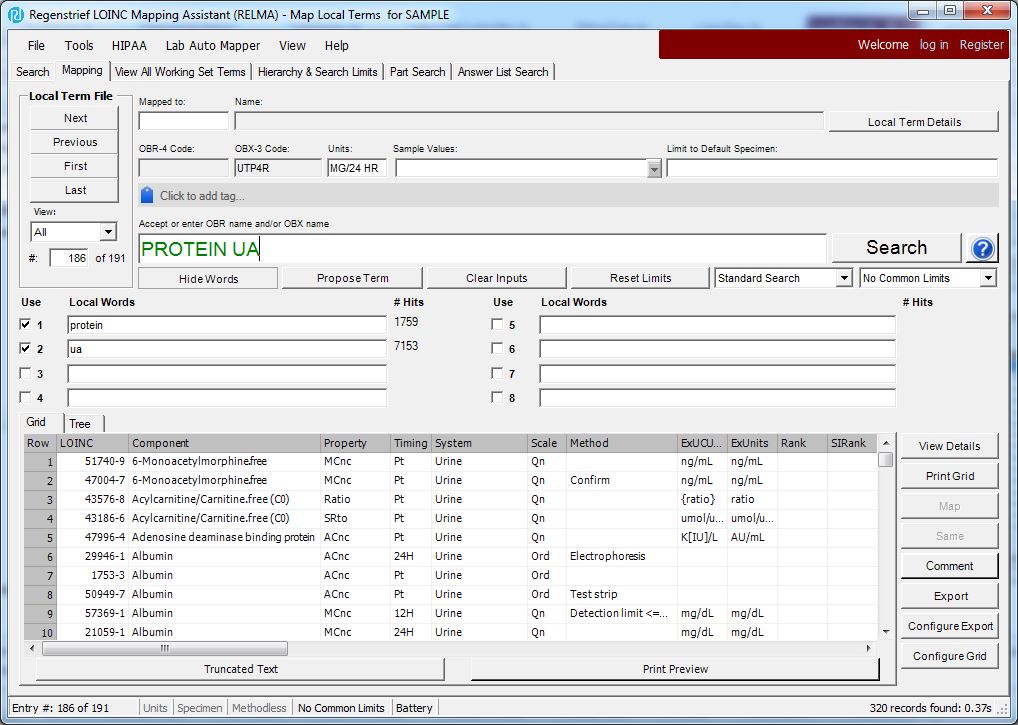
Task: Click the log in link
Action: click(x=934, y=45)
